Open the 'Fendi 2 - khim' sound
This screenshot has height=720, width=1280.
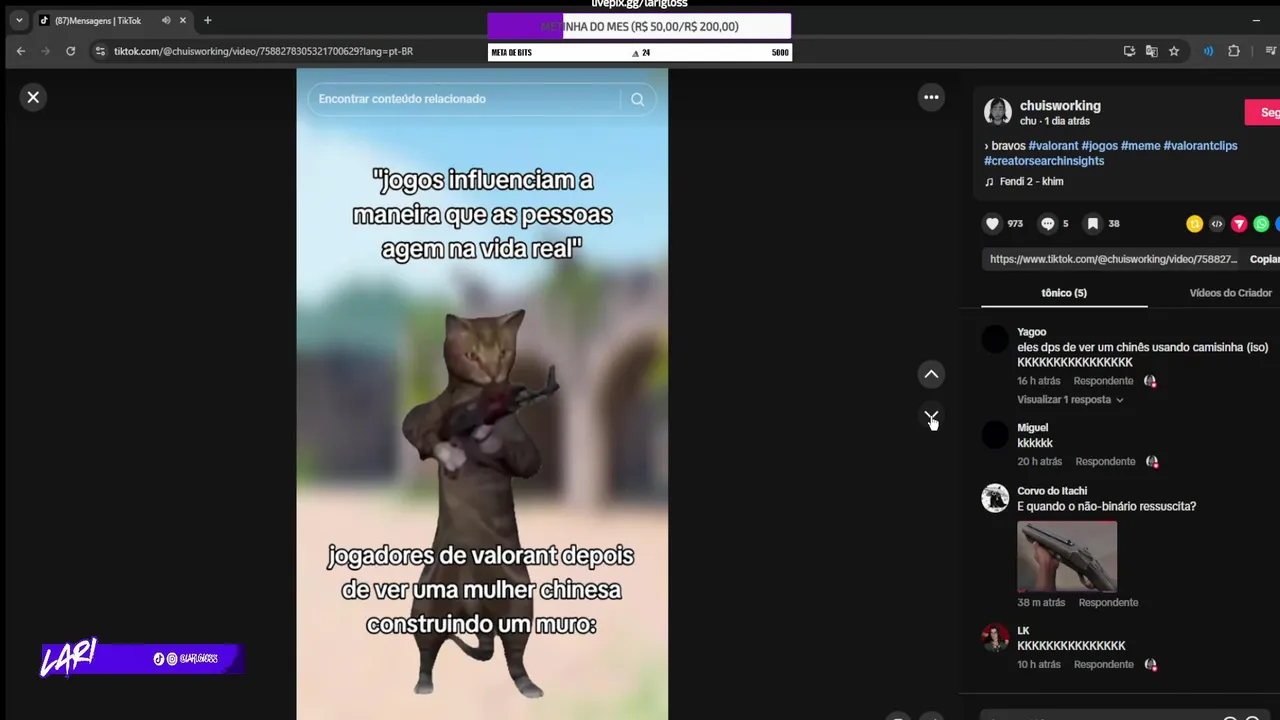coord(1031,182)
